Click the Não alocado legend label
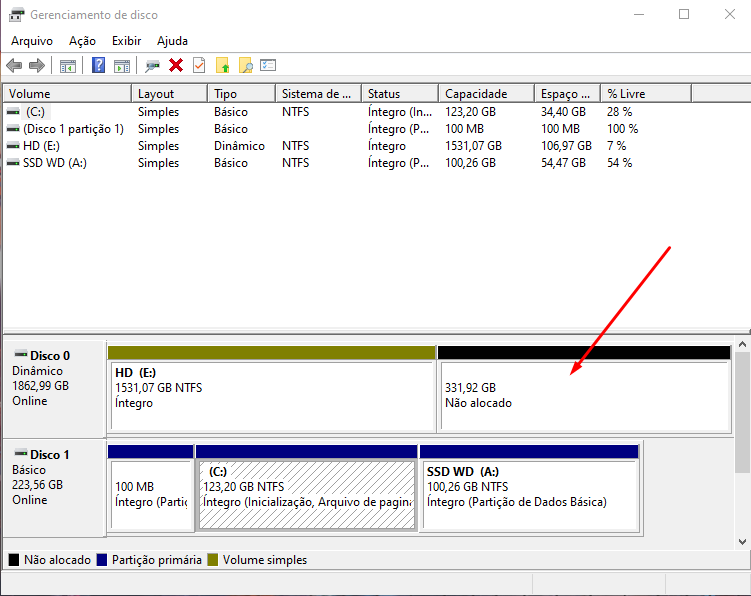 pyautogui.click(x=57, y=560)
